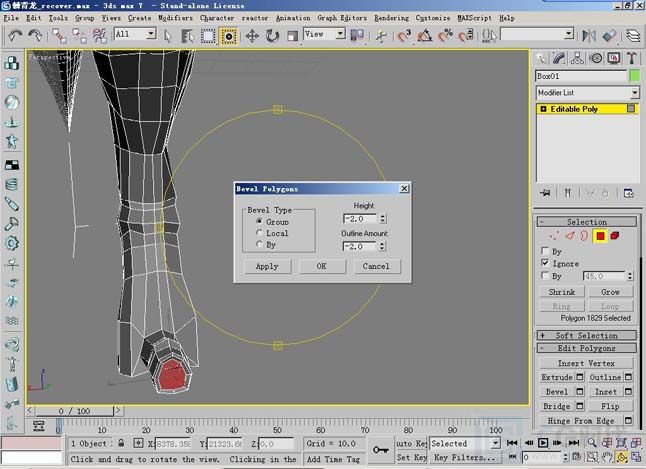
Task: Click OK in Bevel Polygons dialog
Action: tap(322, 266)
